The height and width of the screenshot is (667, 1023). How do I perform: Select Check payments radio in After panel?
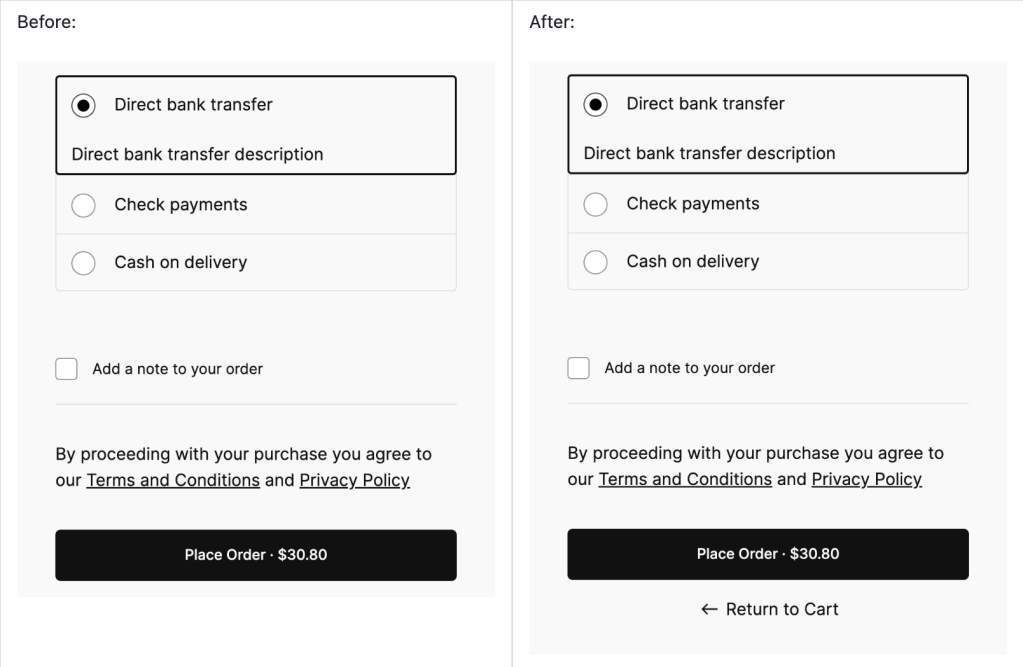[596, 204]
